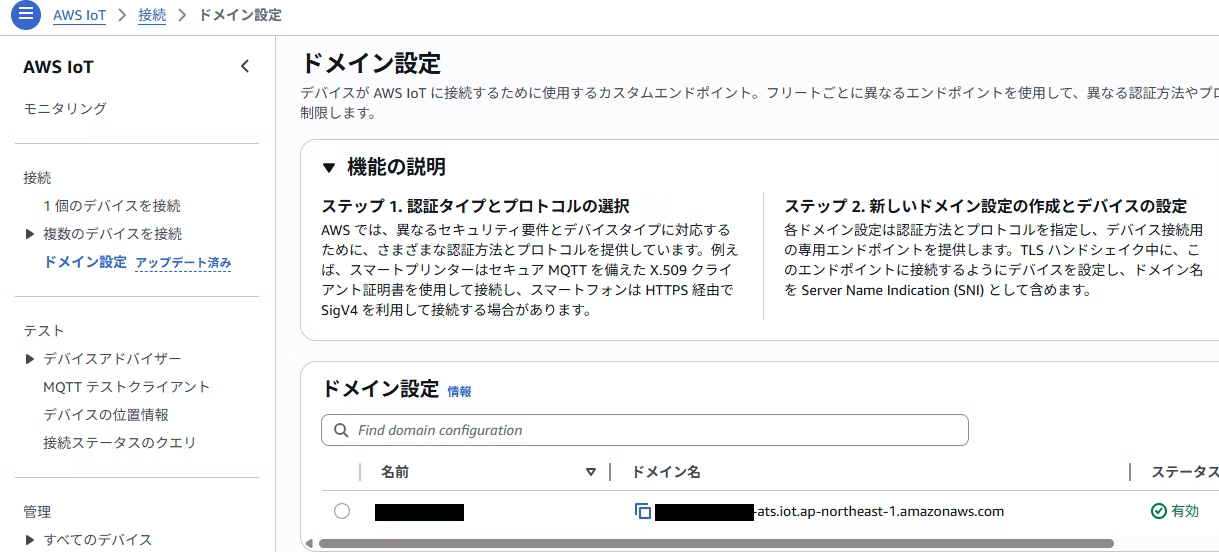Click the ドメイン名 column header

(667, 472)
